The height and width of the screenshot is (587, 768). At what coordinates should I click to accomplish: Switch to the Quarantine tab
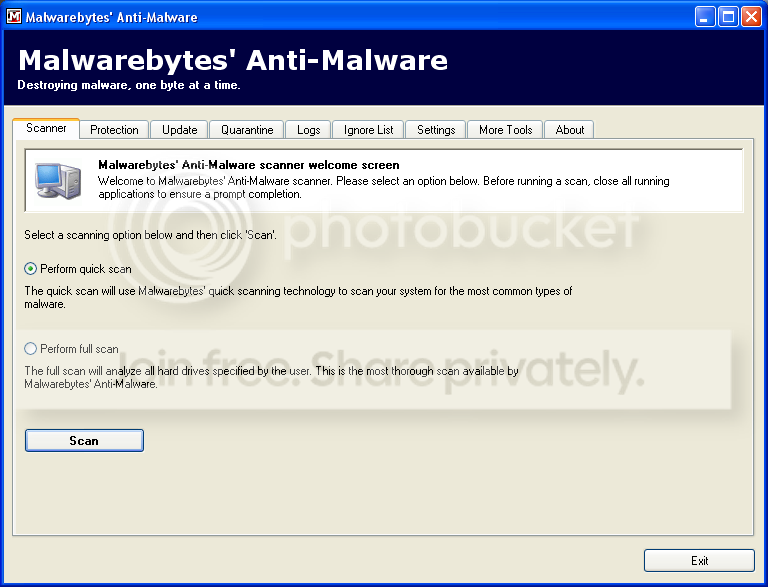(247, 130)
